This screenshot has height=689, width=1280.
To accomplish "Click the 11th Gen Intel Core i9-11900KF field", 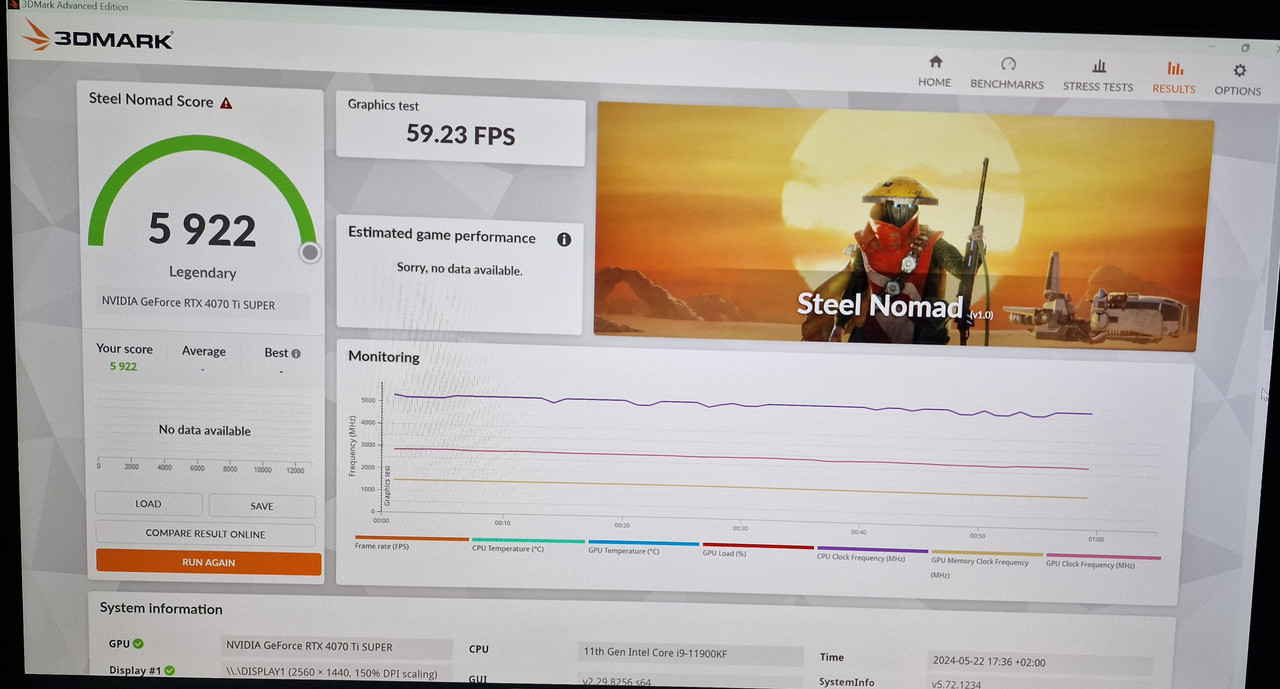I will 690,653.
